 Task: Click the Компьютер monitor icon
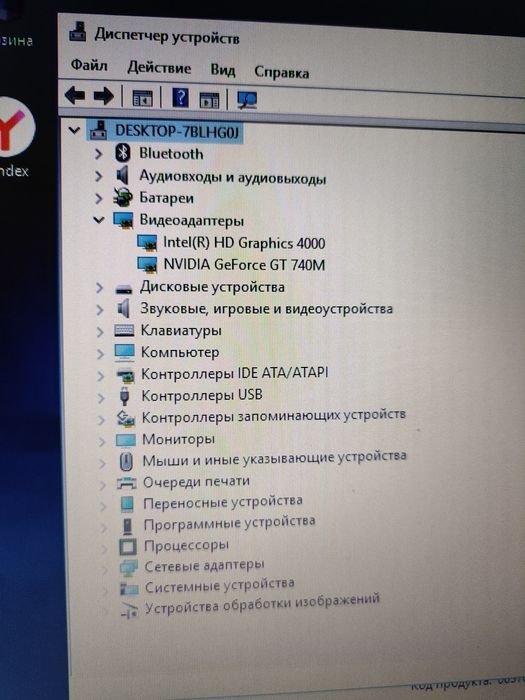(124, 352)
